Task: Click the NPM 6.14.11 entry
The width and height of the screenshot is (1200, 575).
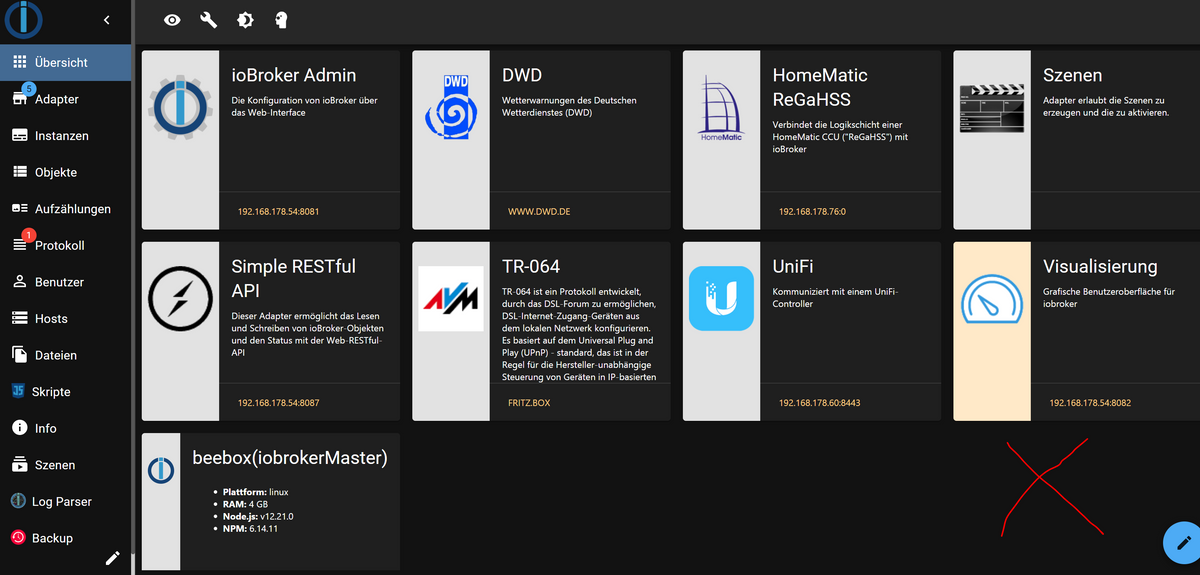Action: click(x=249, y=528)
